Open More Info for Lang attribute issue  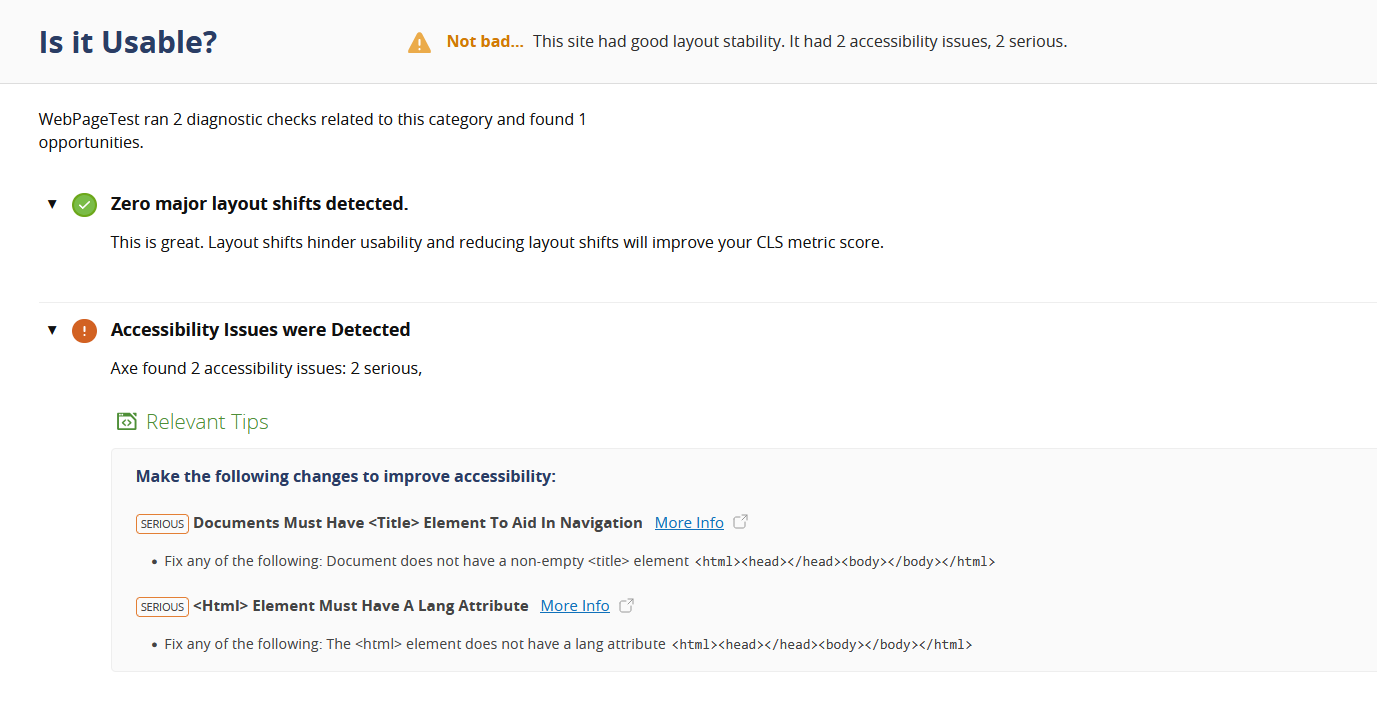(x=575, y=605)
